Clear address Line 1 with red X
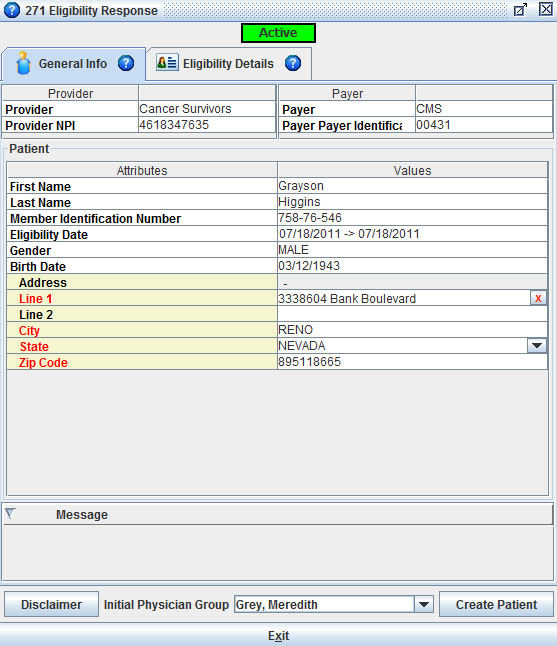557x646 pixels. (x=538, y=298)
